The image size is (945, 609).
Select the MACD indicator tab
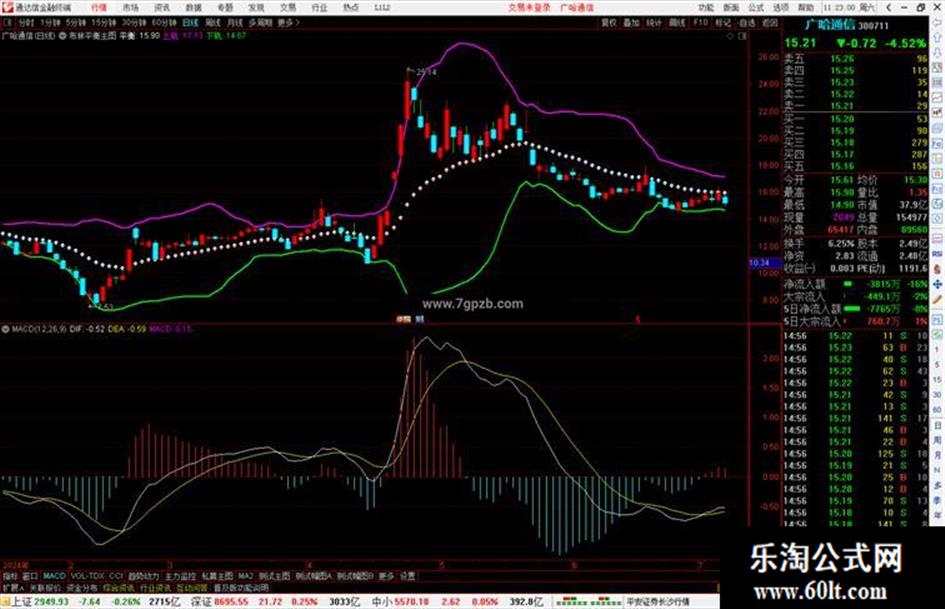click(54, 576)
